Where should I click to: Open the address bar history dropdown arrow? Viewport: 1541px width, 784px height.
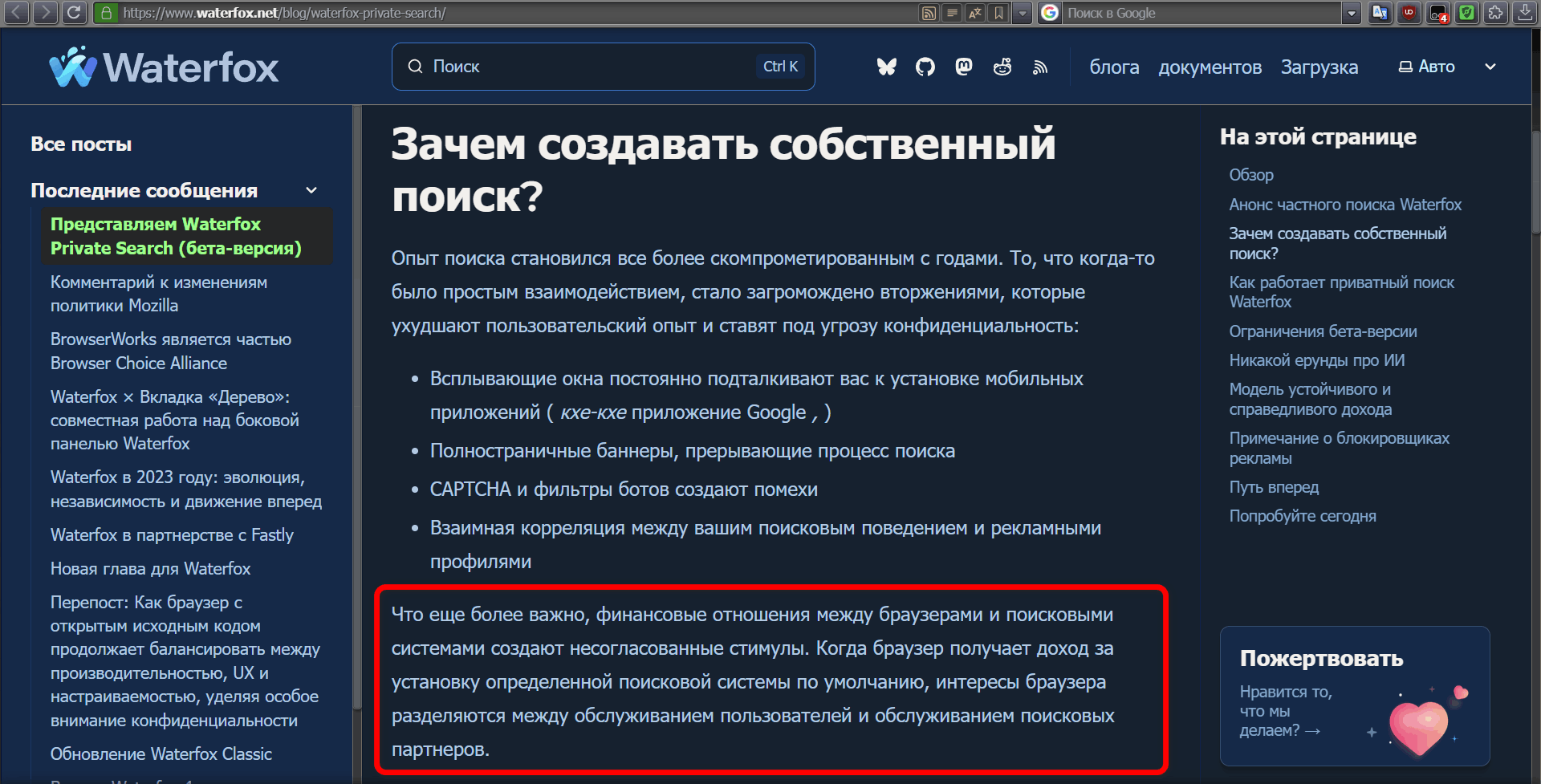[x=1022, y=13]
